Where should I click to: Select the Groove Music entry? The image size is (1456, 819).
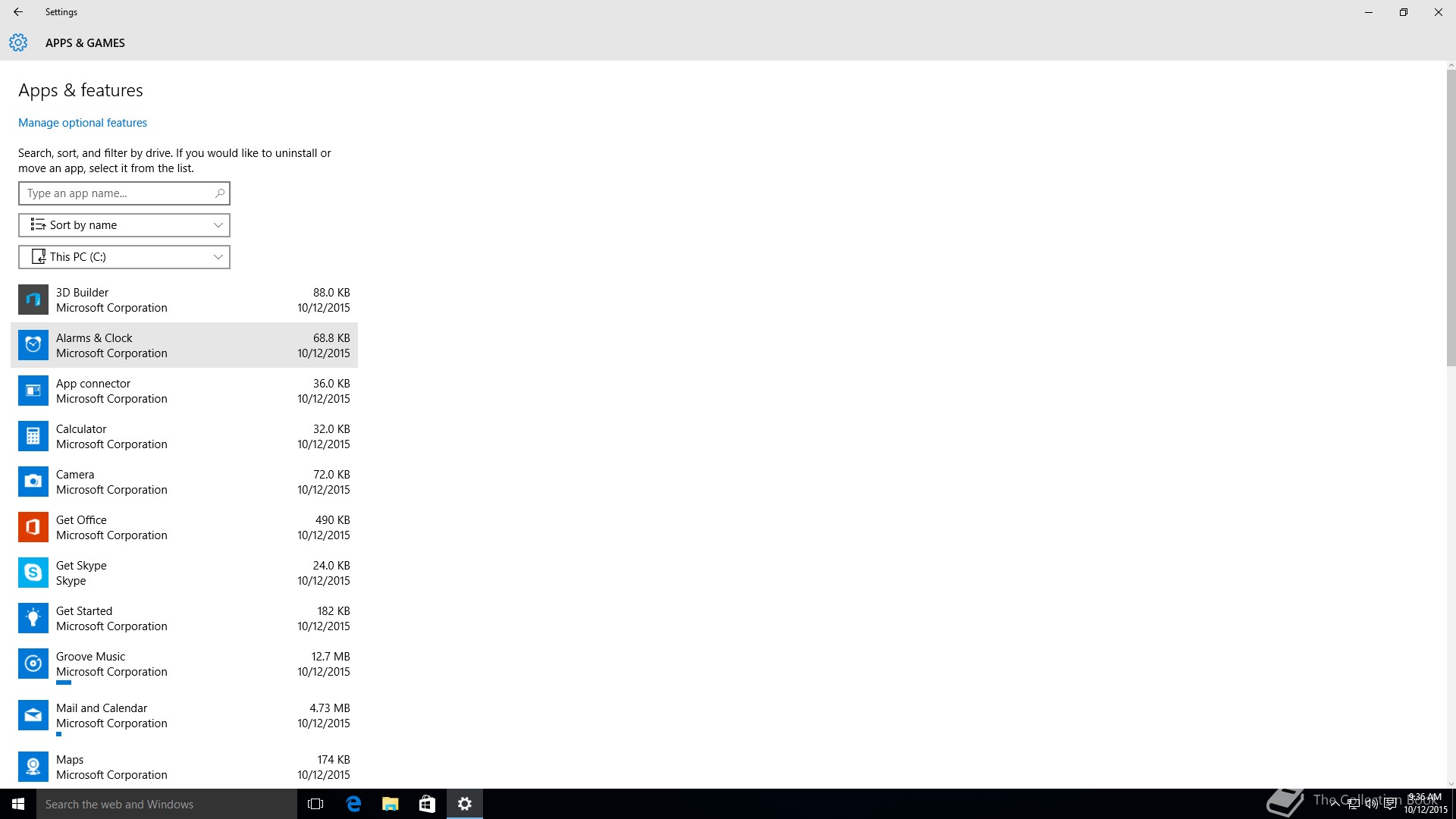tap(184, 667)
